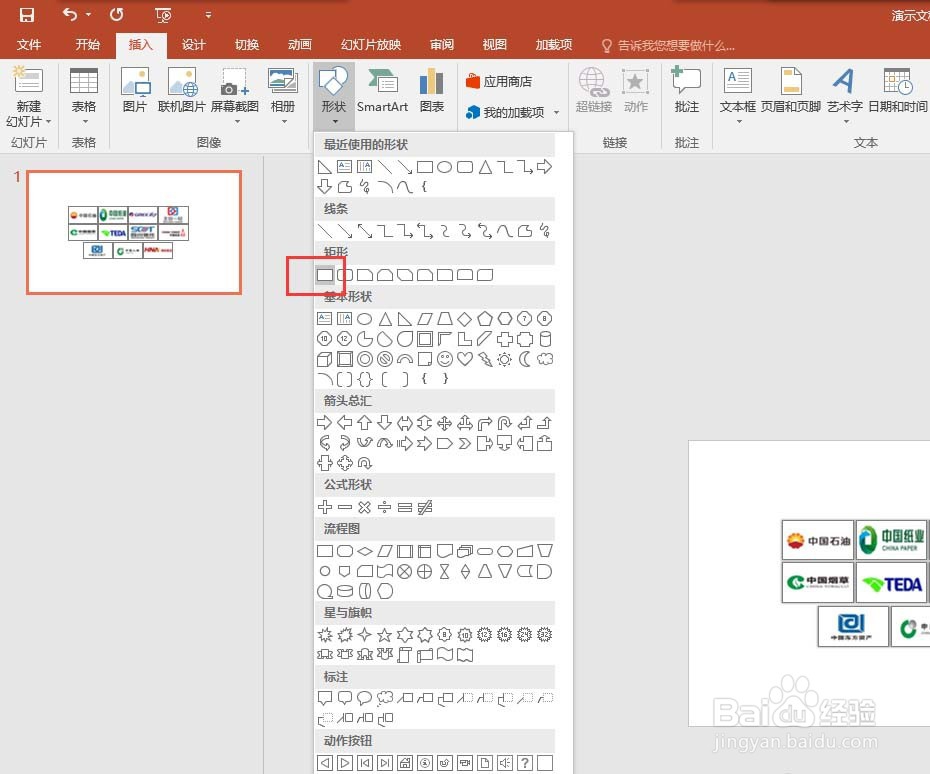
Task: Select the cube shape in 基本形状
Action: tap(324, 359)
